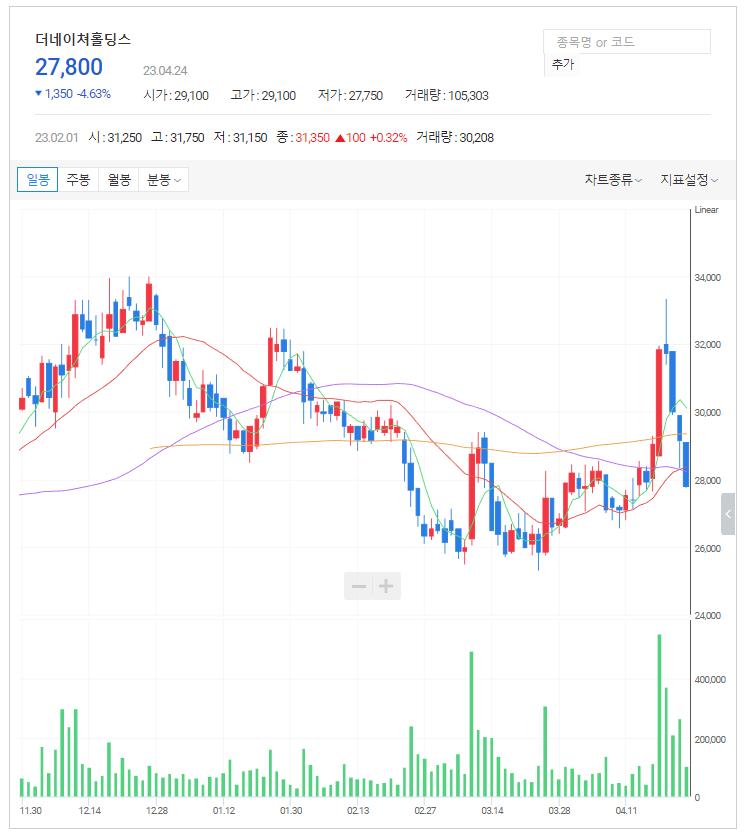Click the side panel collapse arrow handle
Image resolution: width=744 pixels, height=836 pixels.
[x=728, y=514]
